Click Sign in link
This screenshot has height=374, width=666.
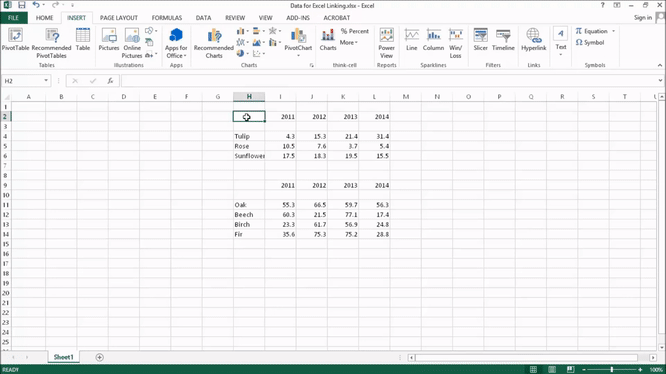coord(643,18)
